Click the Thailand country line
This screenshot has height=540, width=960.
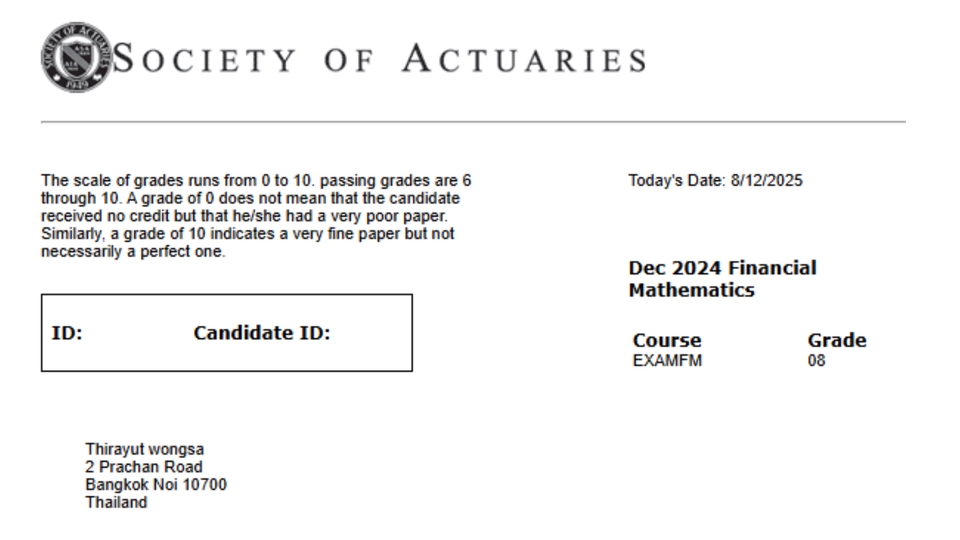click(116, 503)
